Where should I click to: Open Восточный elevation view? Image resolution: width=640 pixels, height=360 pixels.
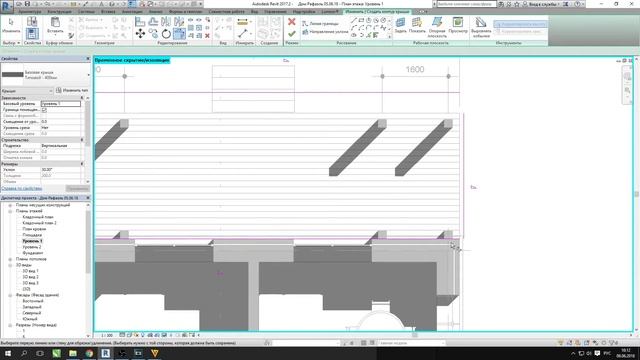33,301
